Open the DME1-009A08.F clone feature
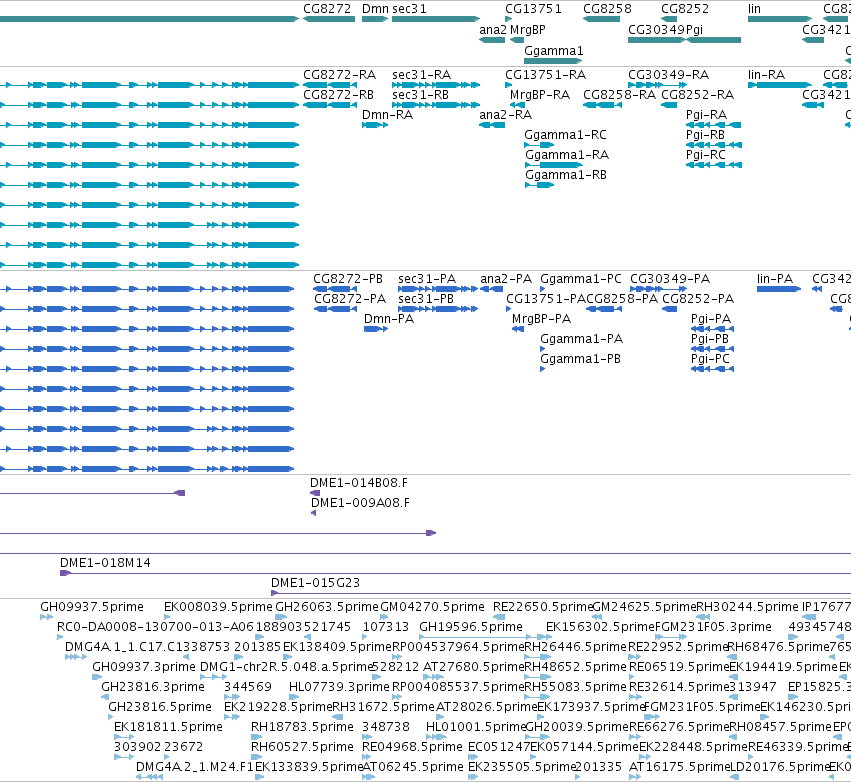 click(x=313, y=513)
